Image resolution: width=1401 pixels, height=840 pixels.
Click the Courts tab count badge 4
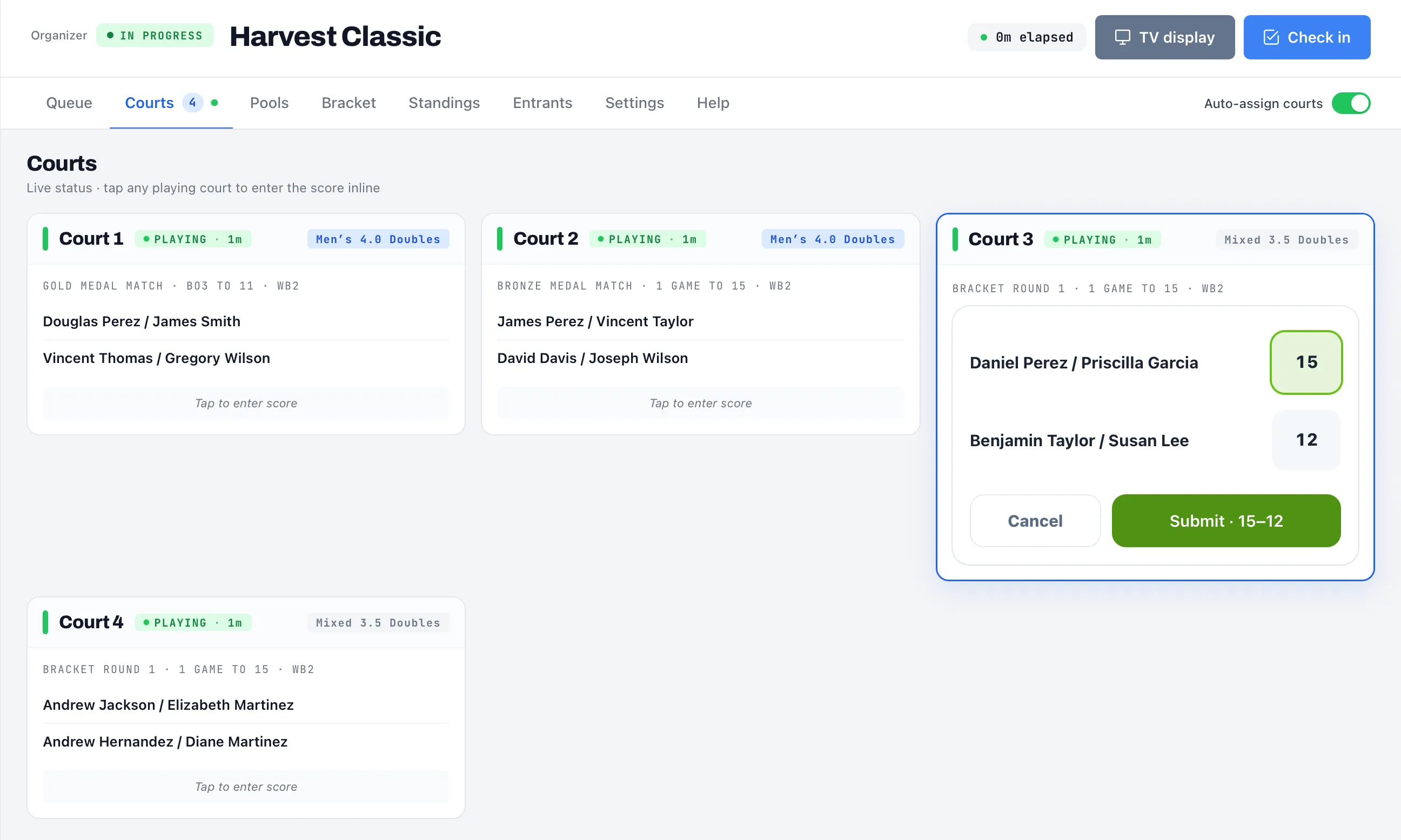192,103
